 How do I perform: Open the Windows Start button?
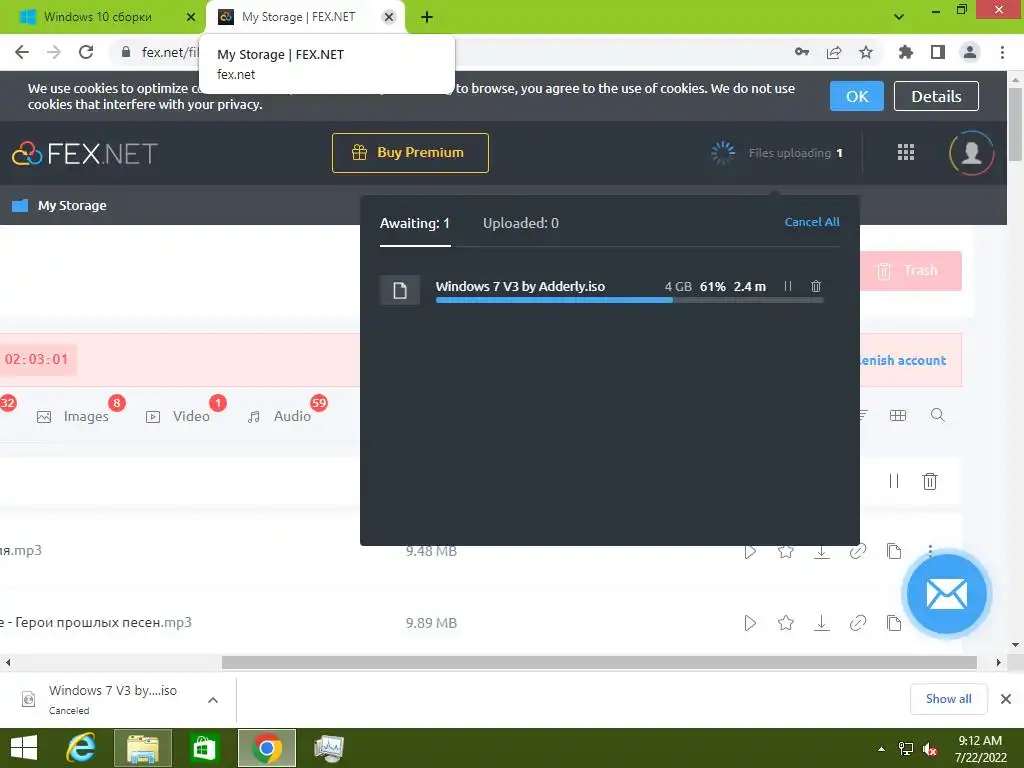24,748
